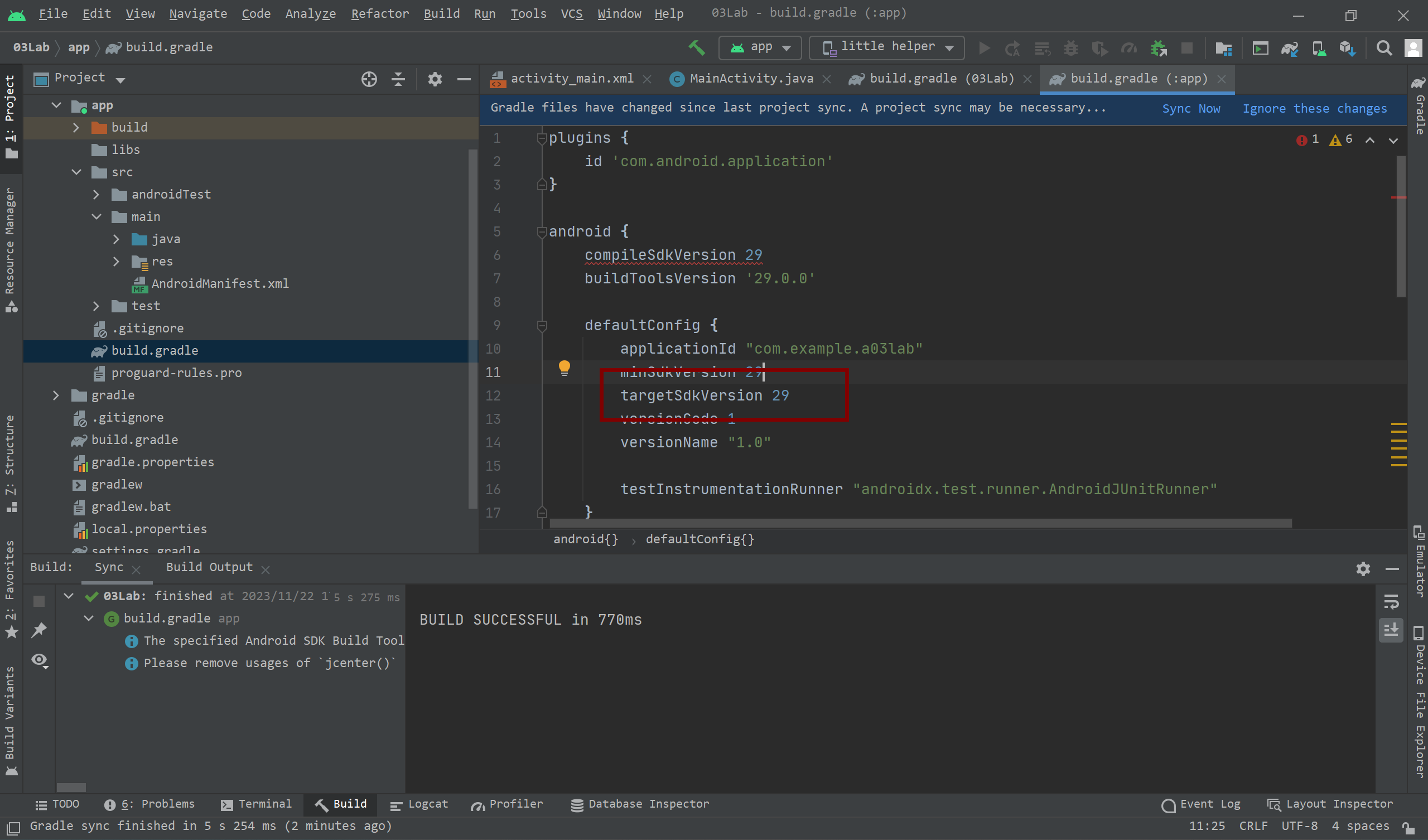This screenshot has width=1428, height=840.
Task: Toggle the eye view filter in Build panel
Action: (40, 660)
